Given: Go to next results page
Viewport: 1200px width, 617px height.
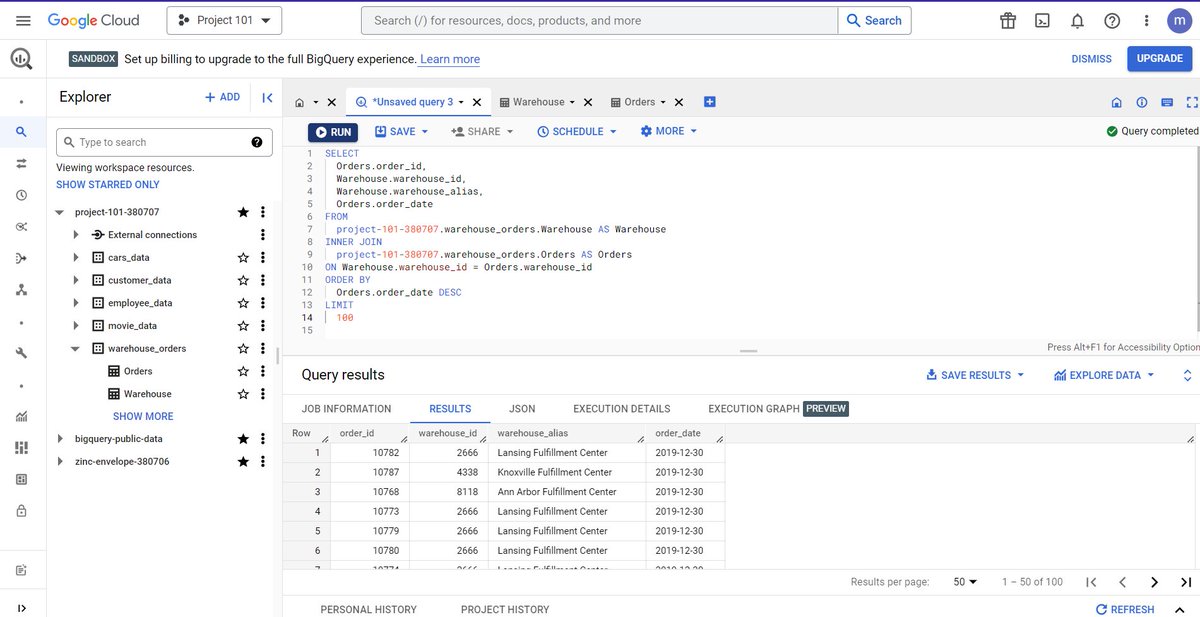Looking at the screenshot, I should 1154,582.
